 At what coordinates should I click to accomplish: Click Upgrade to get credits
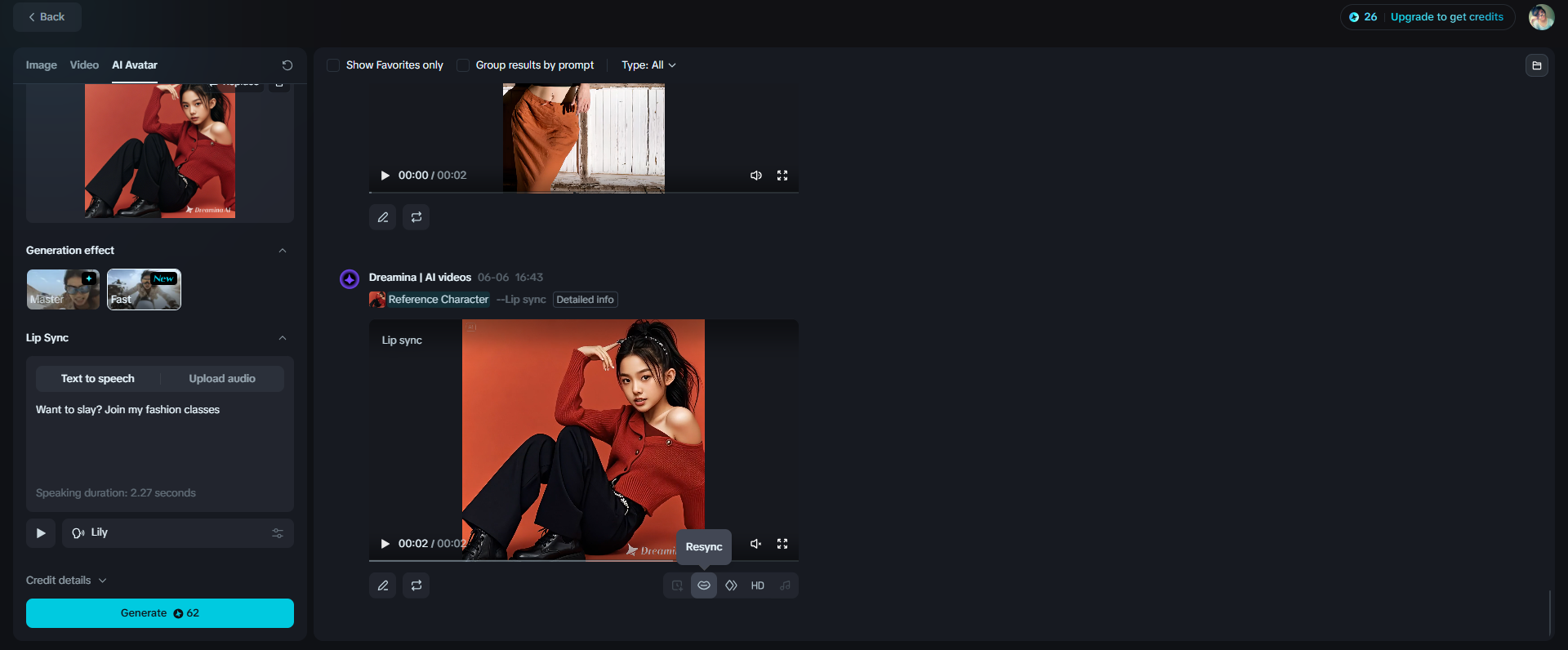[x=1447, y=17]
